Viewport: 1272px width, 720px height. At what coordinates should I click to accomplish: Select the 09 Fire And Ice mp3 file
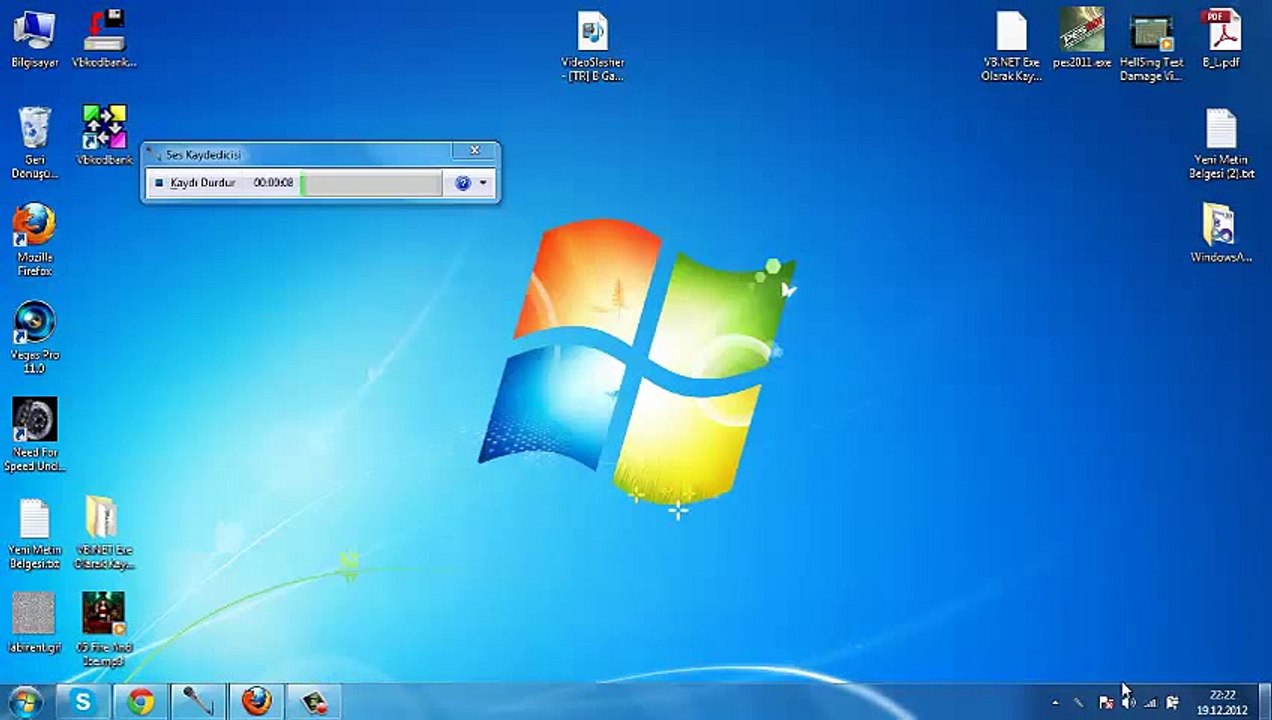(104, 629)
